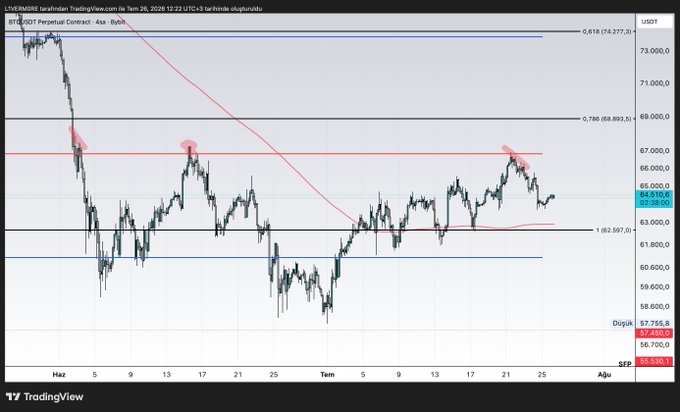
Task: Click the 56.700,0 price axis label
Action: [654, 345]
